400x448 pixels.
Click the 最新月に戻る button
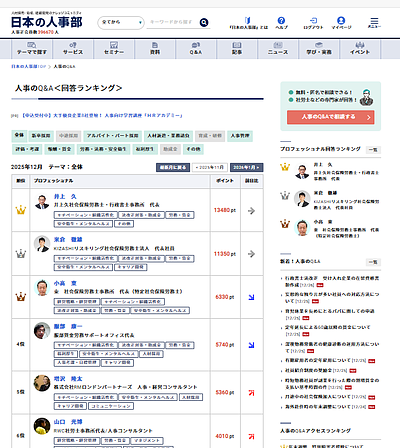173,167
